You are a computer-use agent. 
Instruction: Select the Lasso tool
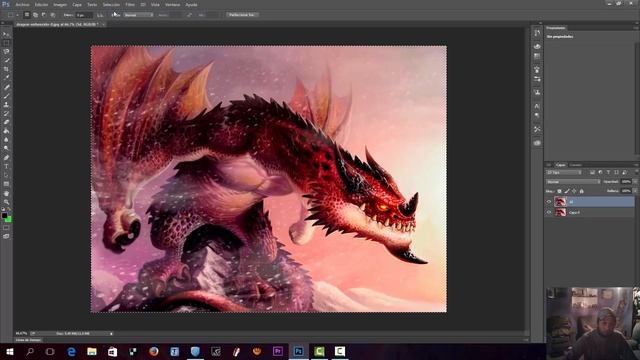tap(6, 52)
